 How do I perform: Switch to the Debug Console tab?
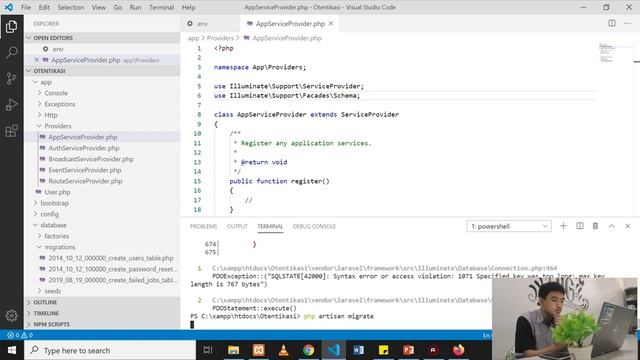314,226
